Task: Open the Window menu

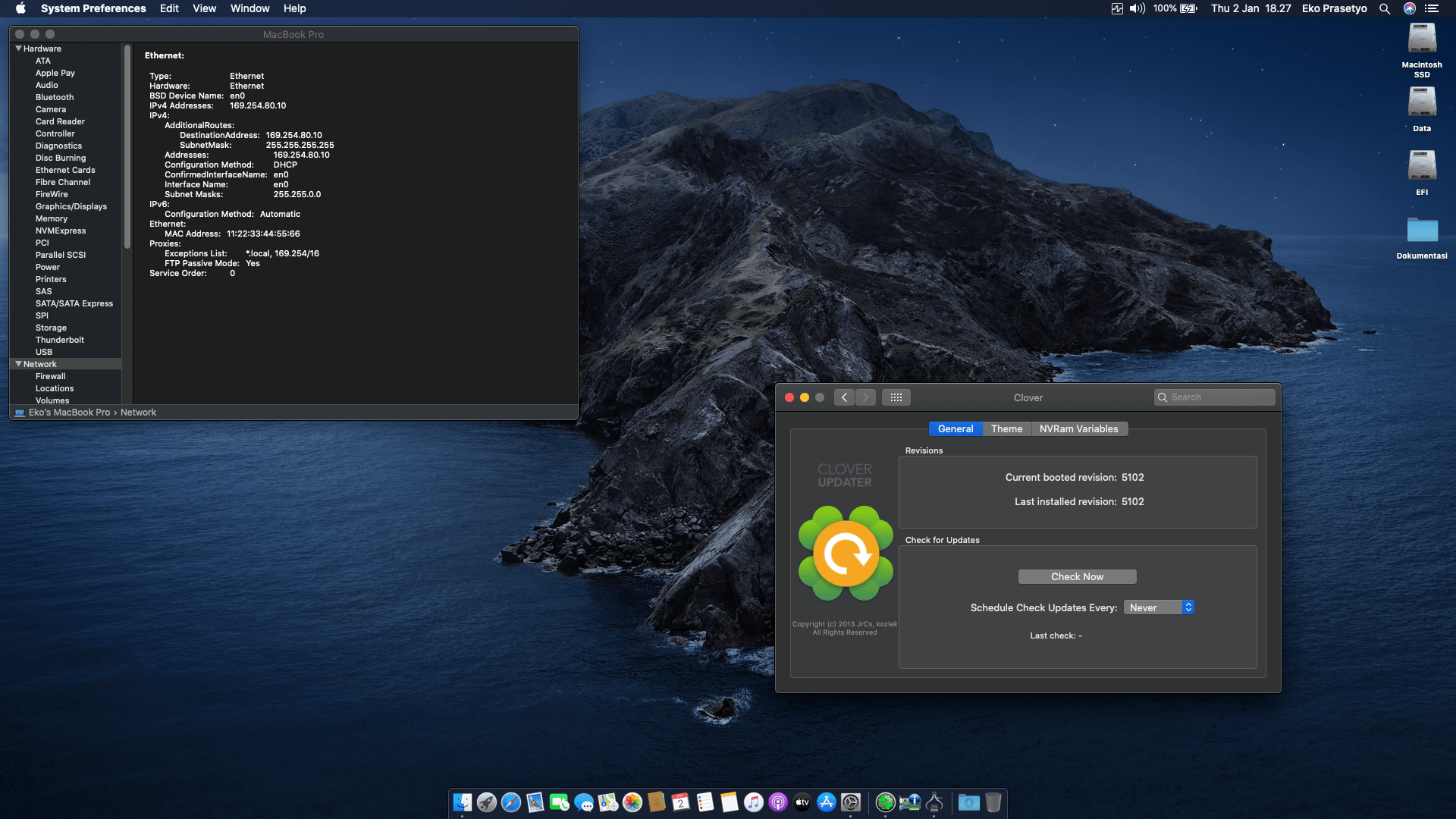Action: [250, 8]
